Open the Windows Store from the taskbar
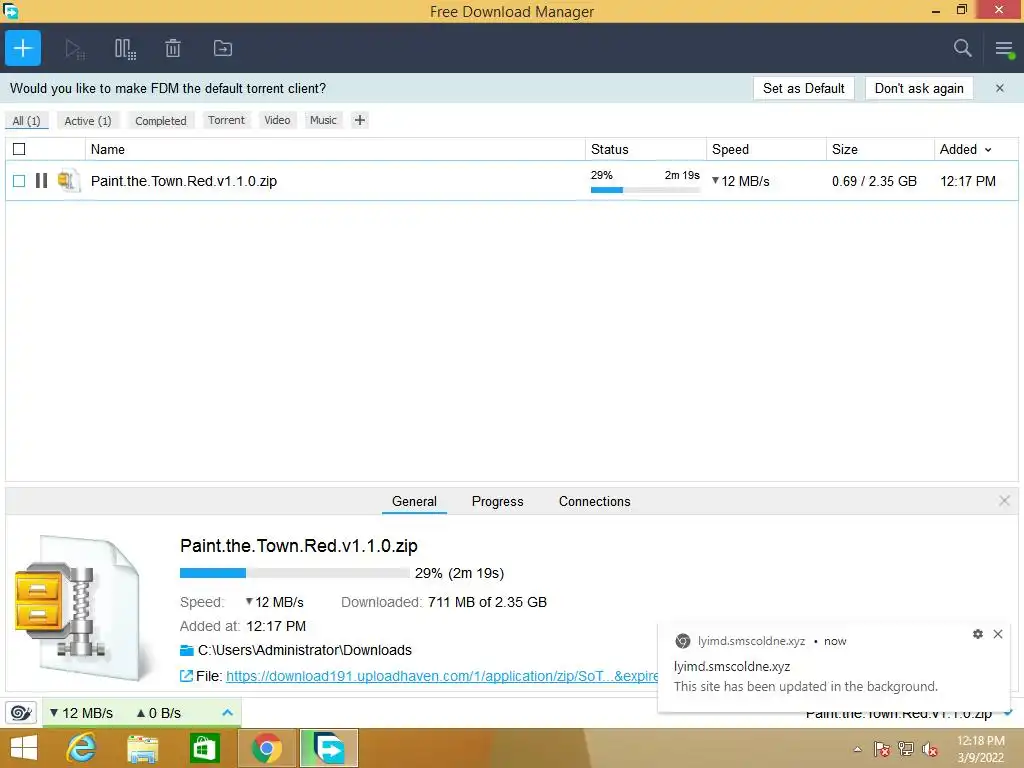This screenshot has width=1024, height=768. coord(204,748)
